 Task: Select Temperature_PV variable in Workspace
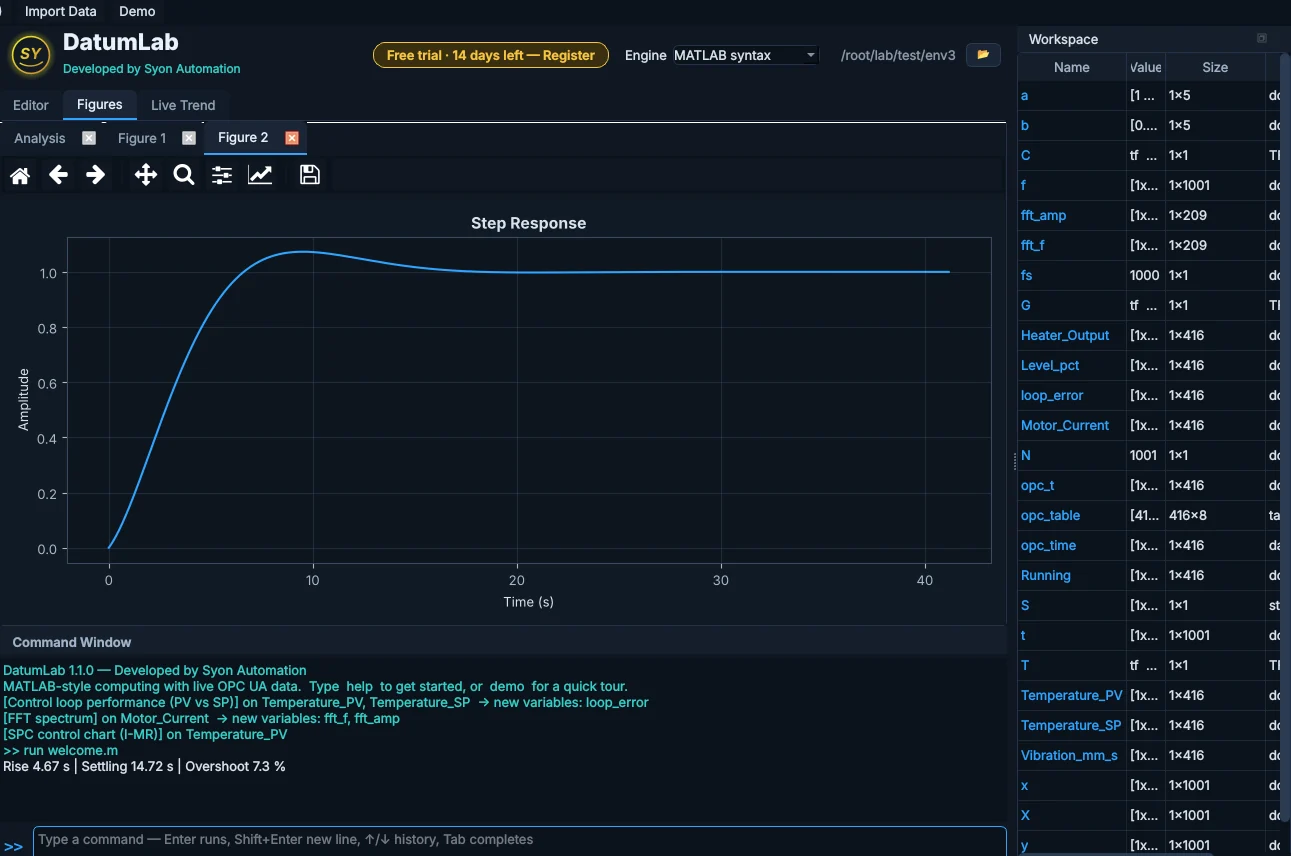click(1071, 695)
